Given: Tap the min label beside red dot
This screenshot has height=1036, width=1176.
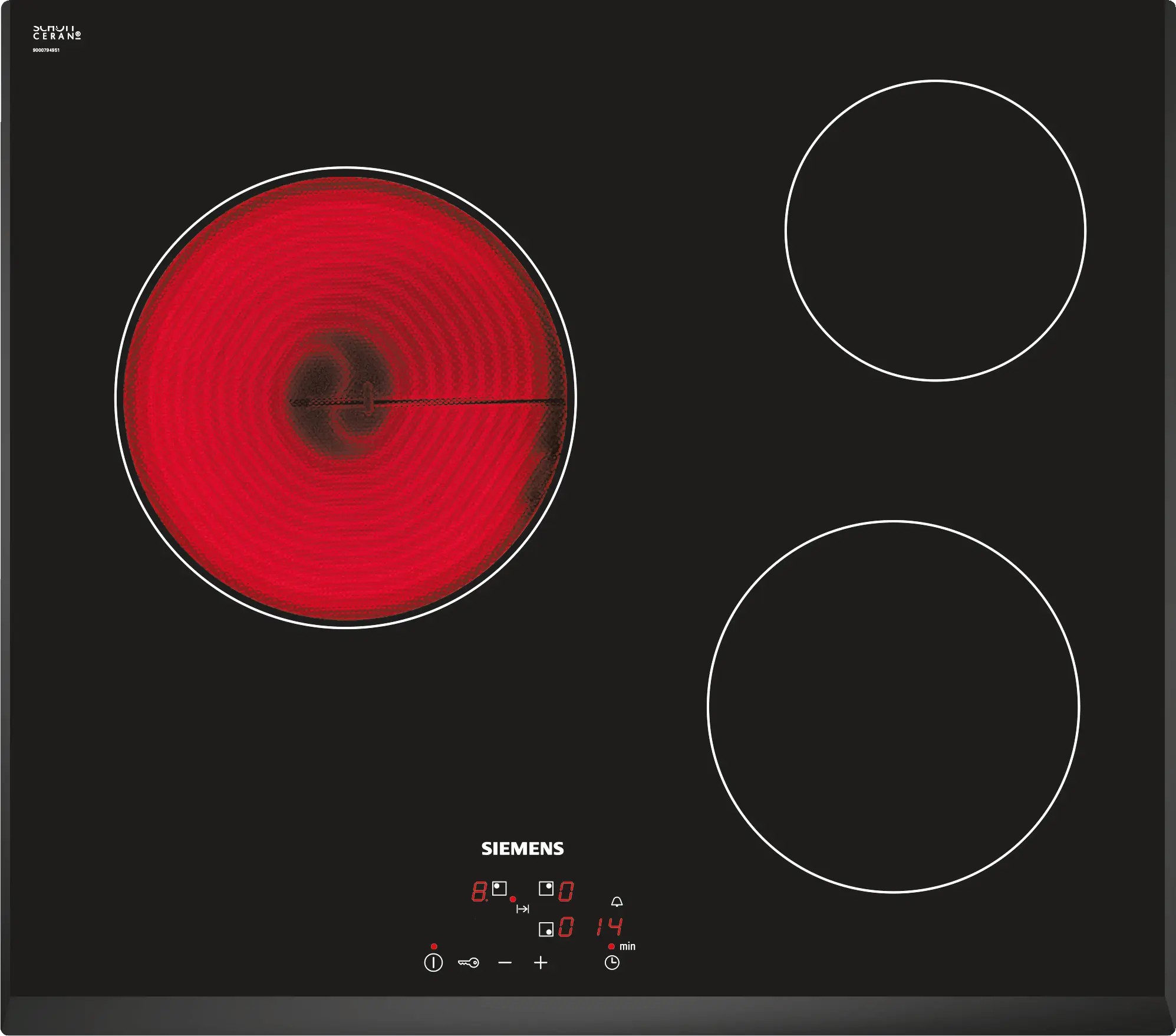Looking at the screenshot, I should [x=627, y=946].
